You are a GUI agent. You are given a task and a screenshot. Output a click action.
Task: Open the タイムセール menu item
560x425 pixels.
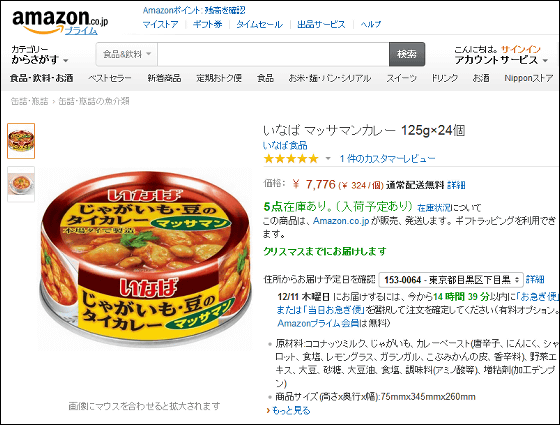260,24
